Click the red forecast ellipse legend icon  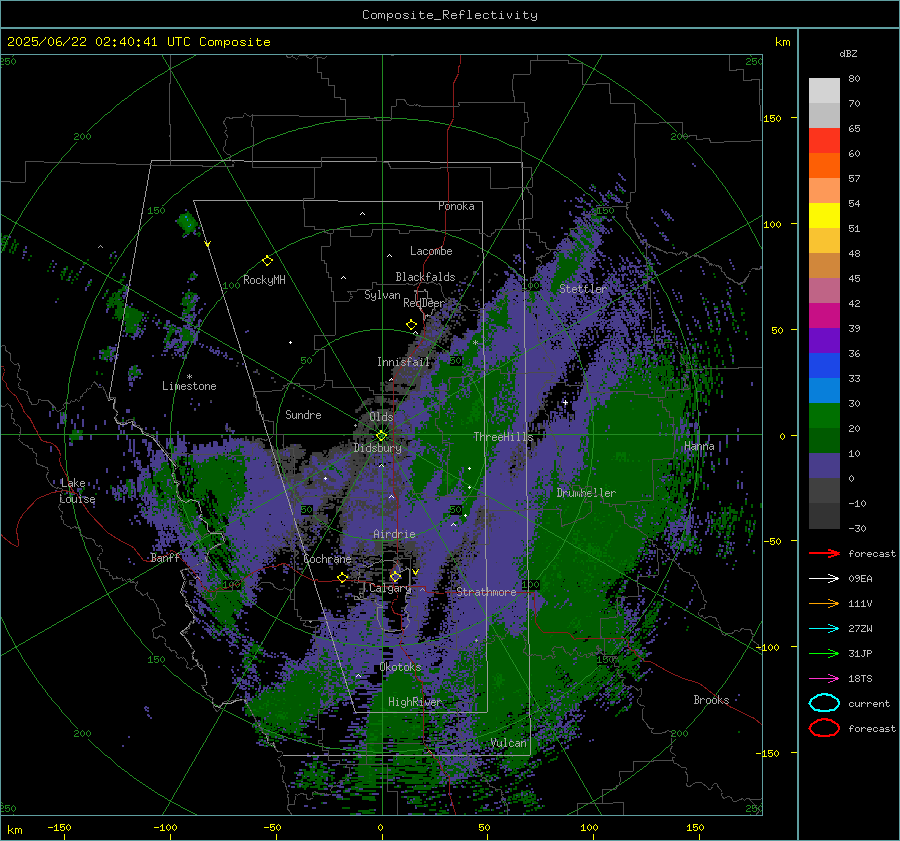[x=824, y=728]
